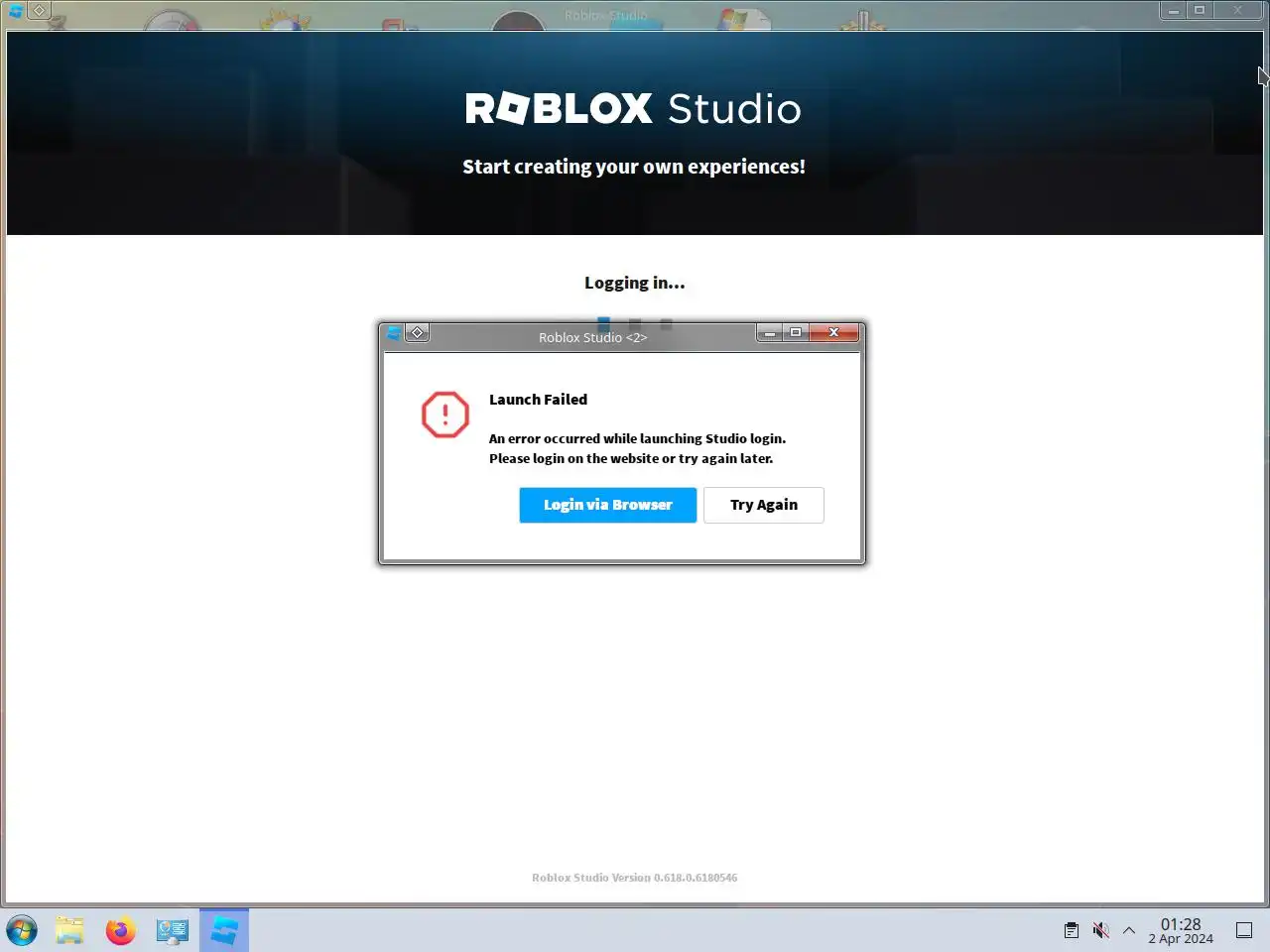Click the Logging in... status text

click(634, 283)
